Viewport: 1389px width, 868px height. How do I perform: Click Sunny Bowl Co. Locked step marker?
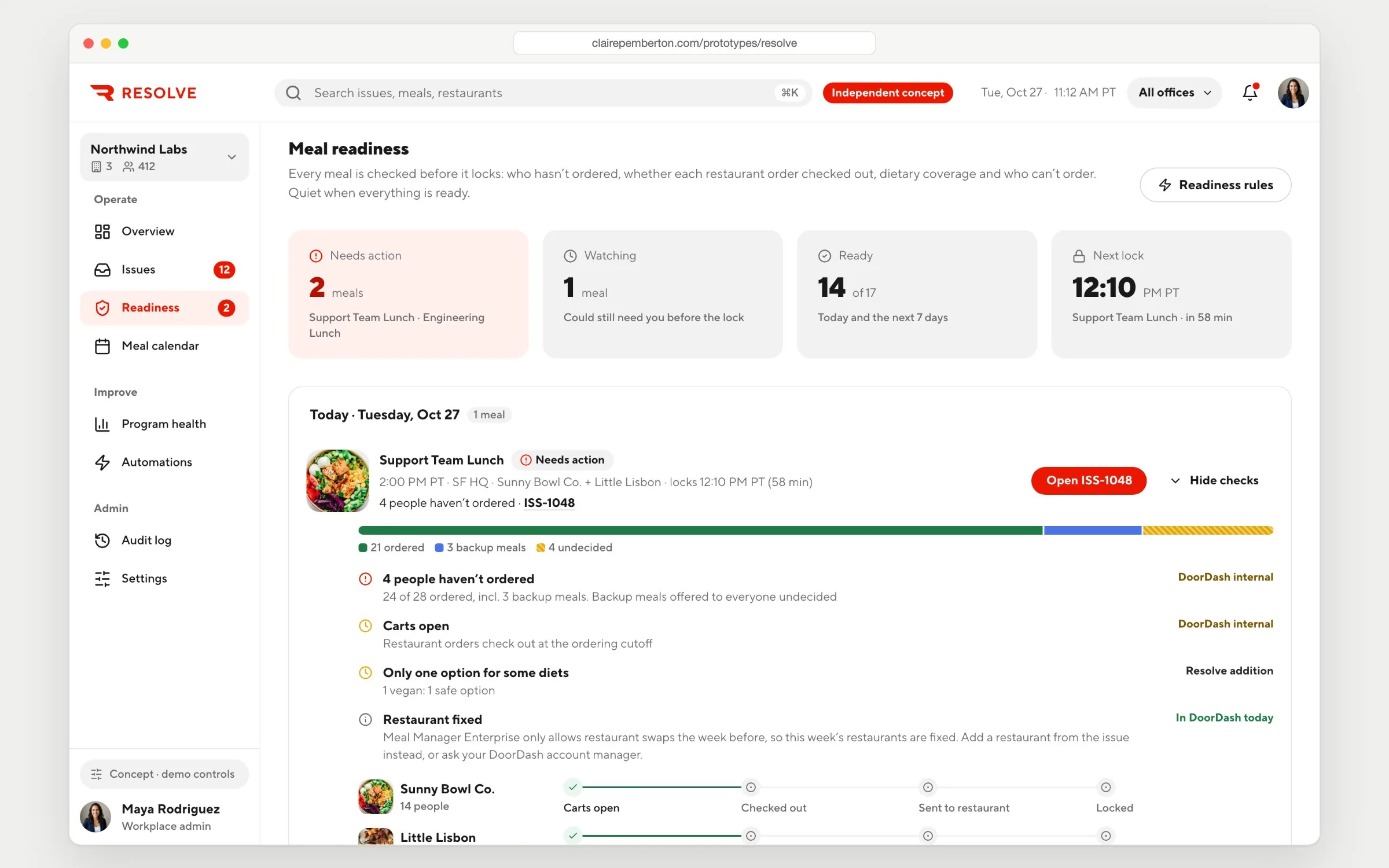point(1105,788)
